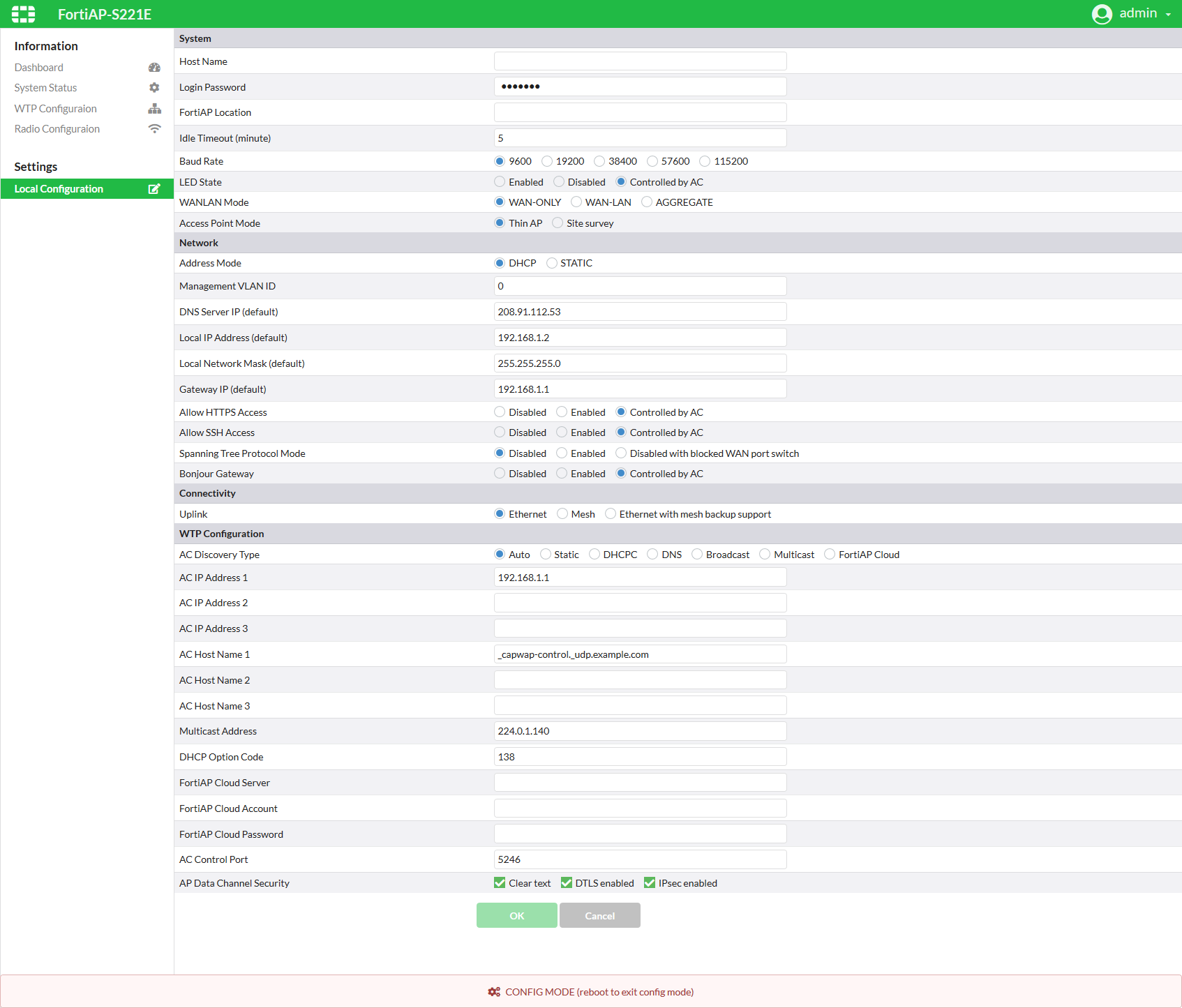This screenshot has height=1008, width=1182.
Task: Click the admin user avatar icon
Action: coord(1102,14)
